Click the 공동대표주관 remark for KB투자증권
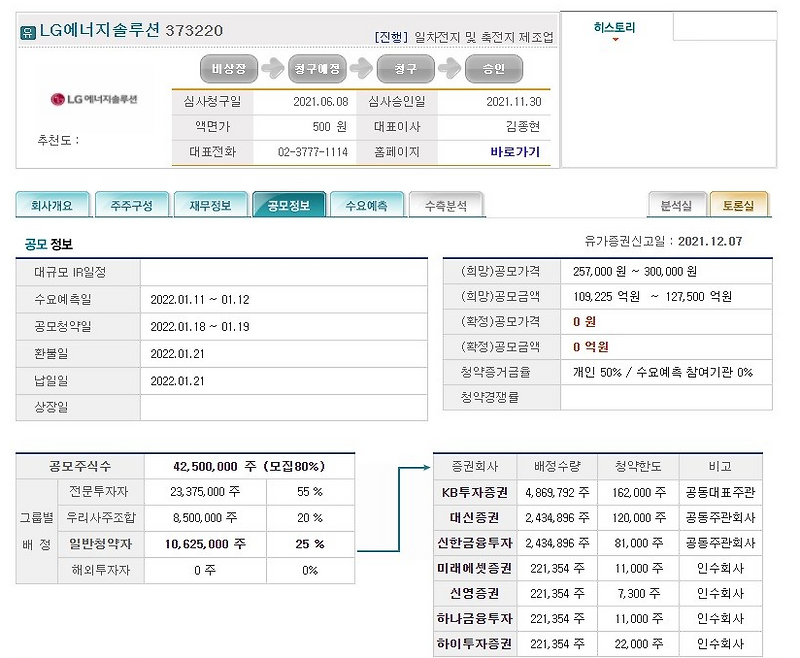The width and height of the screenshot is (800, 658). (720, 492)
